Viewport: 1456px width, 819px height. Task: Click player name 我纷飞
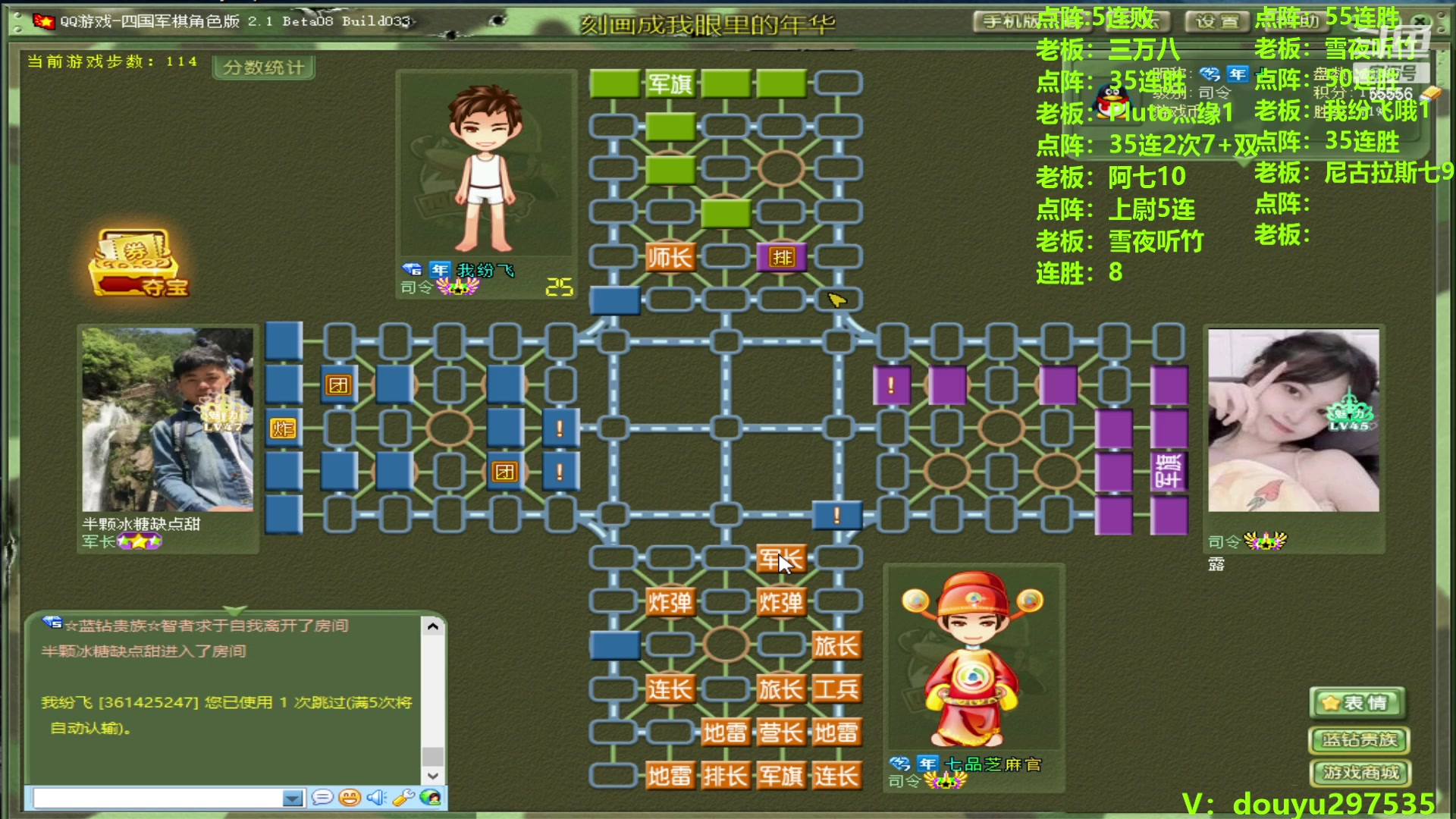486,270
